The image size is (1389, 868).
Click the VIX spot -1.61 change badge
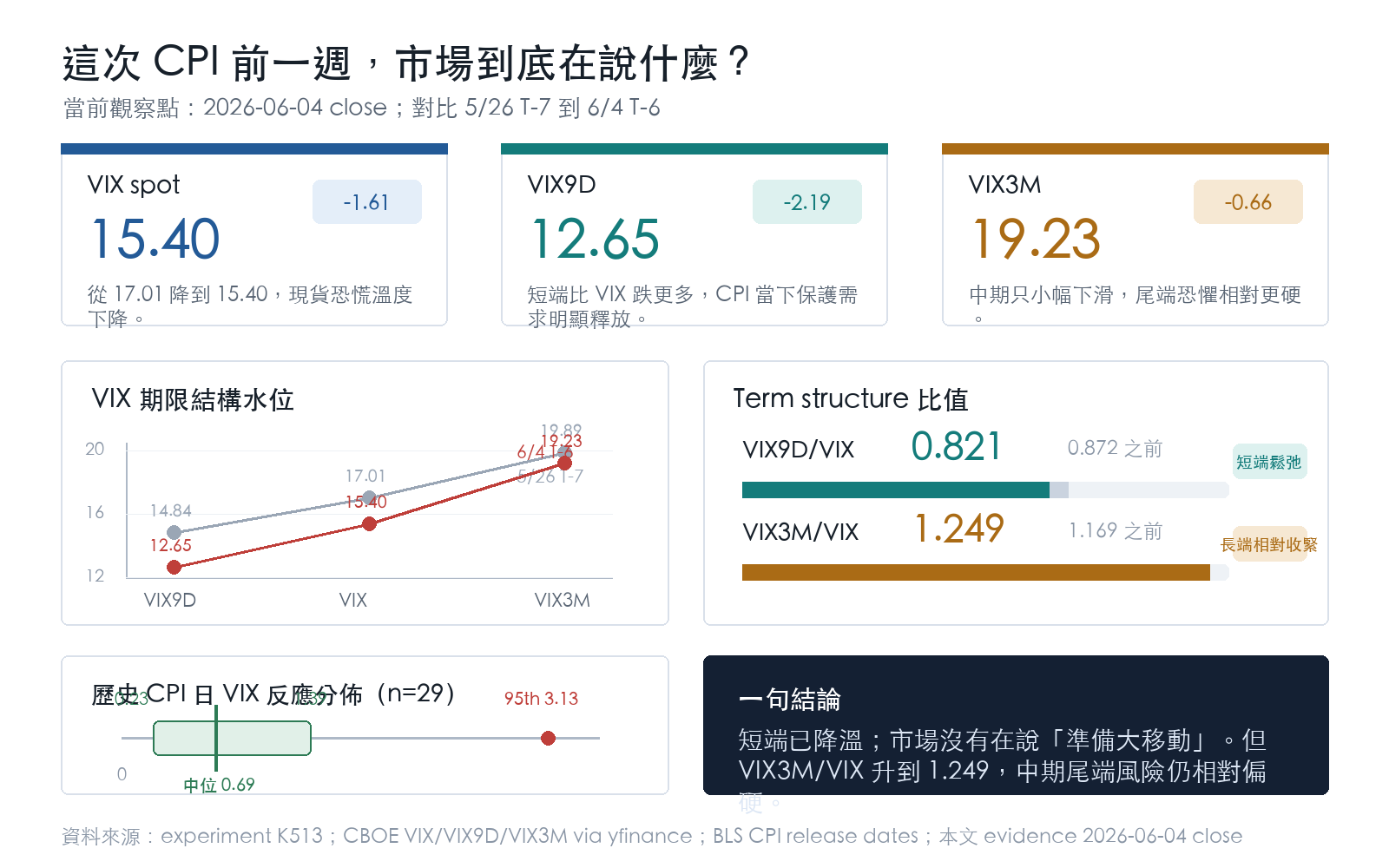click(x=366, y=201)
